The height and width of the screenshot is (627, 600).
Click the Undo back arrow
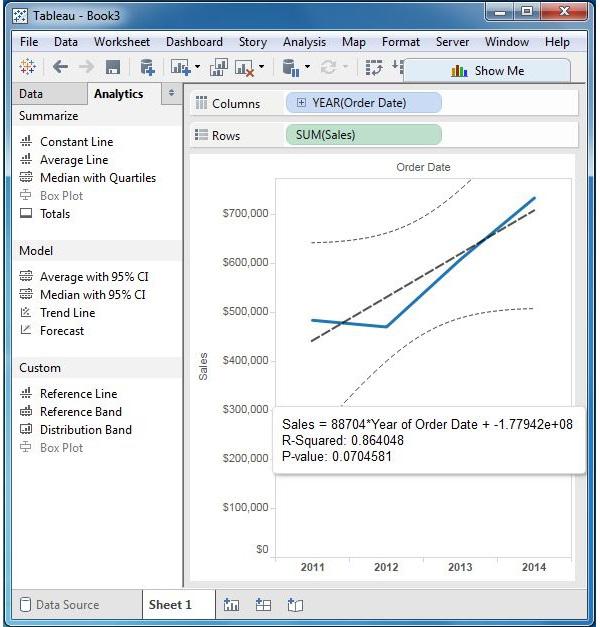(x=60, y=67)
